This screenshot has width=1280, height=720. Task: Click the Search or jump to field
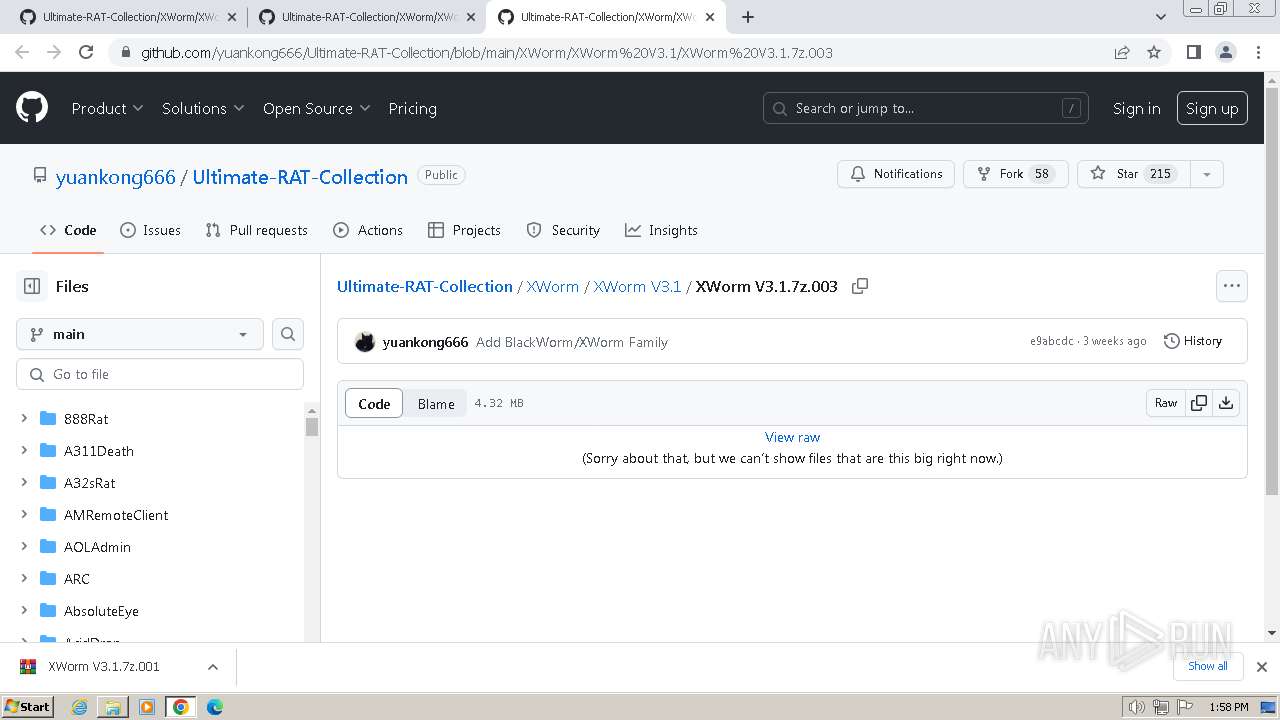click(926, 108)
